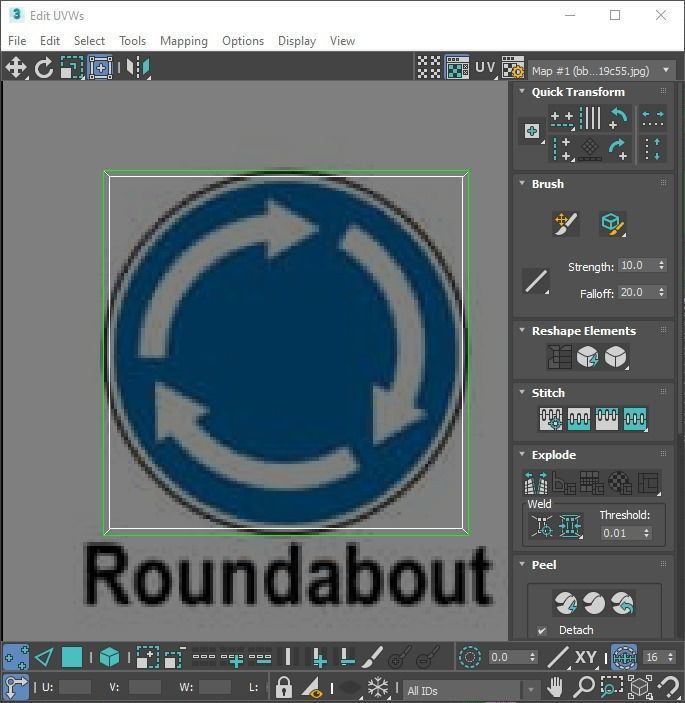Toggle checker pattern display icon

click(429, 68)
